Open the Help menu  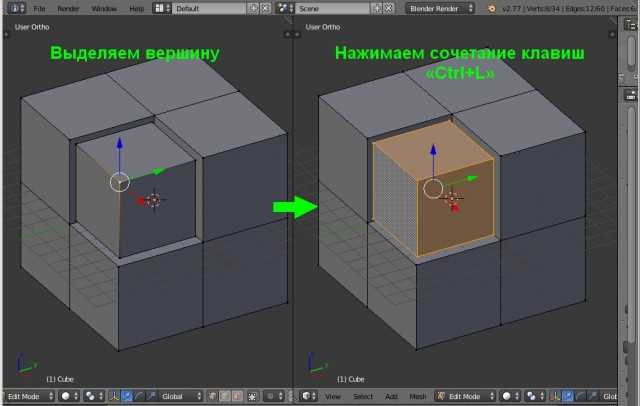[x=136, y=9]
